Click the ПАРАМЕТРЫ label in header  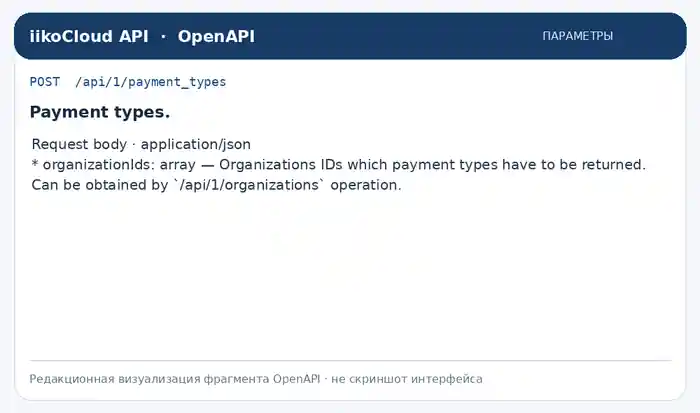577,36
